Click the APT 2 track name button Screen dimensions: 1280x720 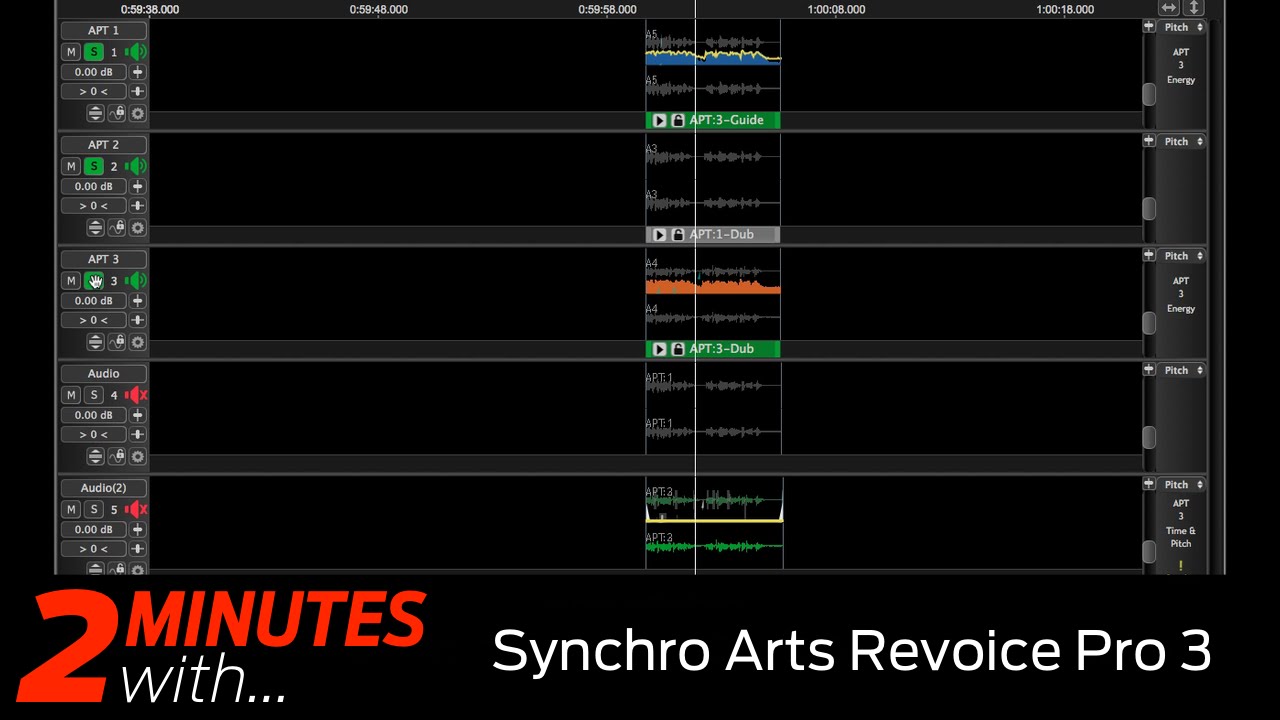click(x=103, y=145)
